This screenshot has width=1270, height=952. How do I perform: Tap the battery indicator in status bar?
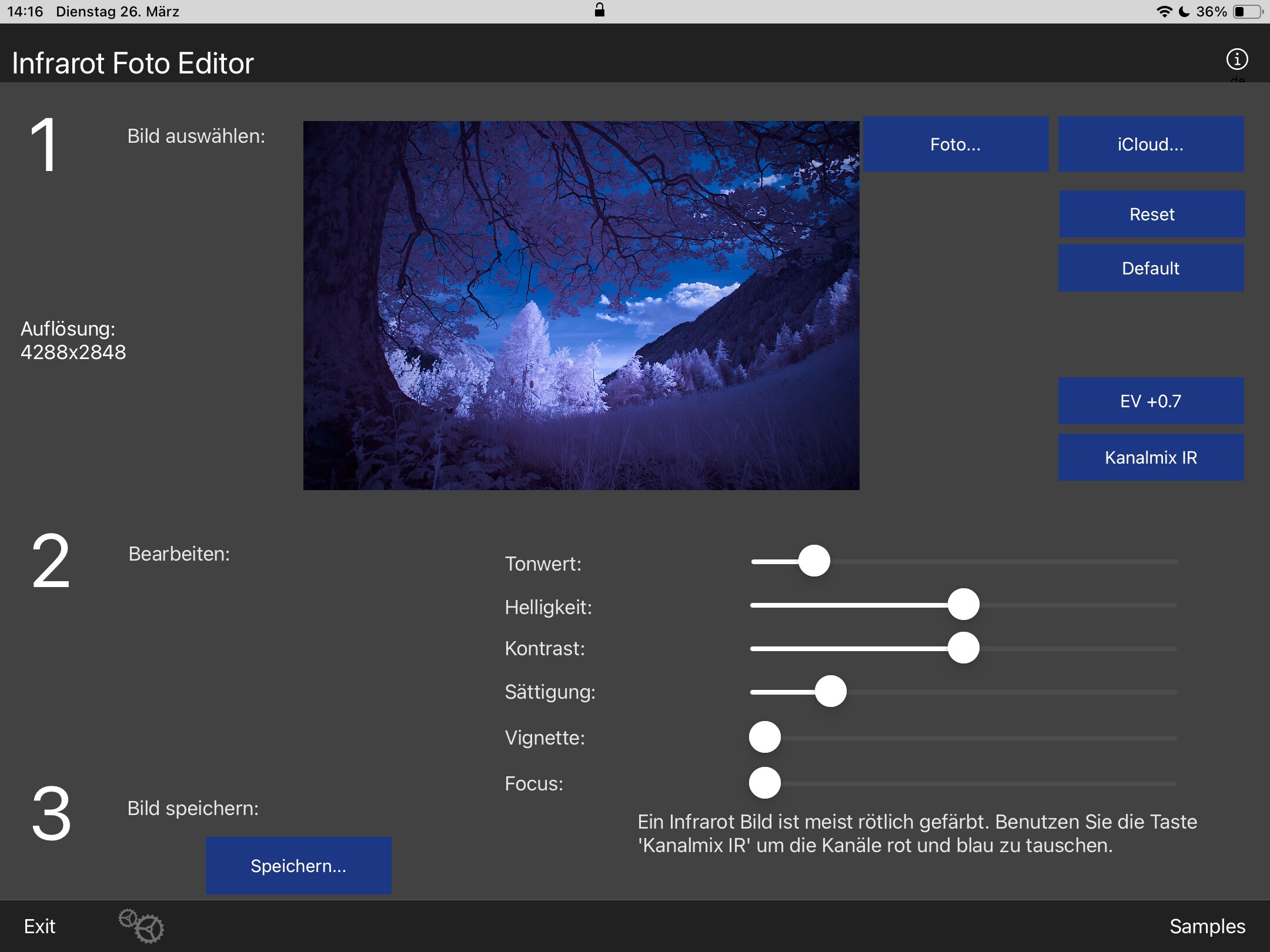(x=1248, y=12)
